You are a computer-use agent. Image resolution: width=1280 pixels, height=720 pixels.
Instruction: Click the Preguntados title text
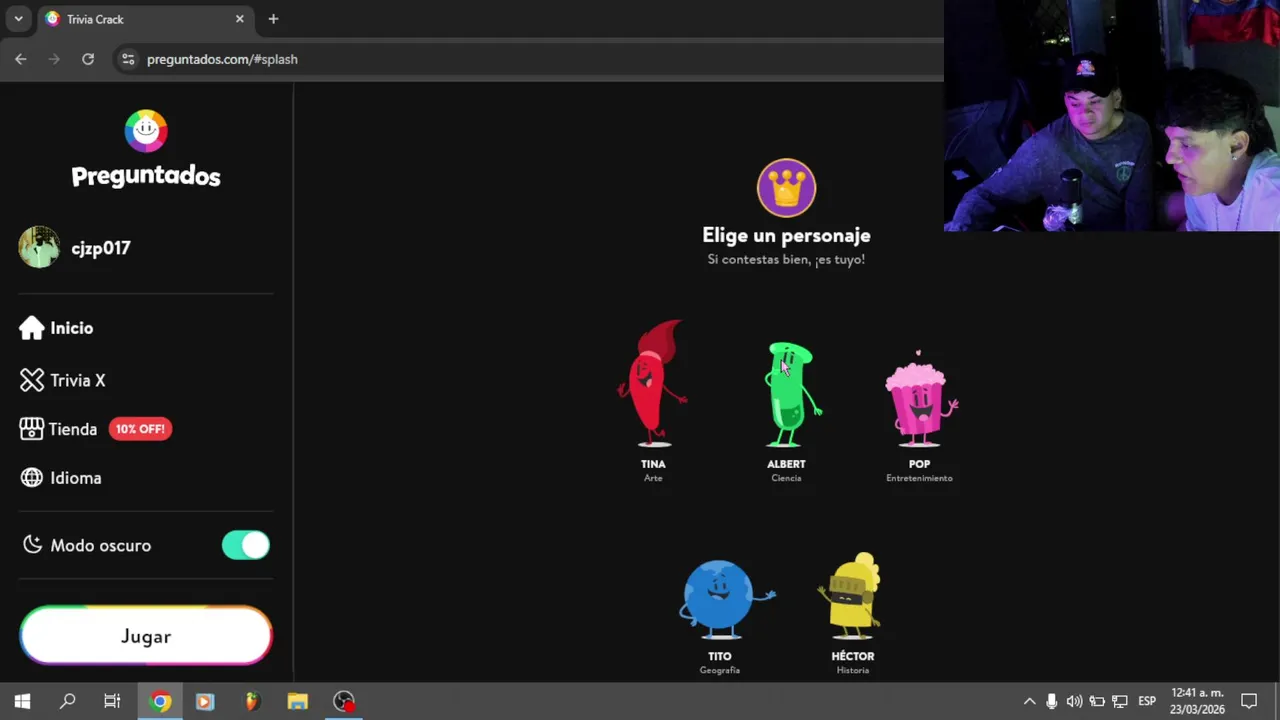[x=146, y=176]
